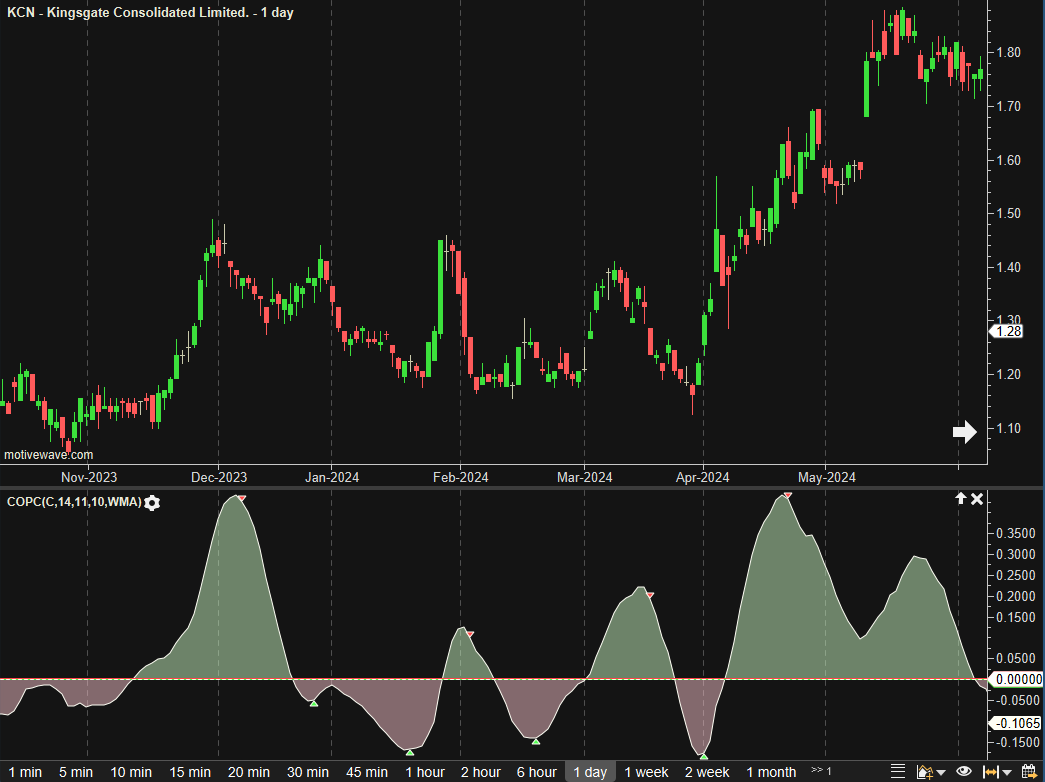Image resolution: width=1045 pixels, height=782 pixels.
Task: Select the active 1 day timeframe
Action: point(589,772)
